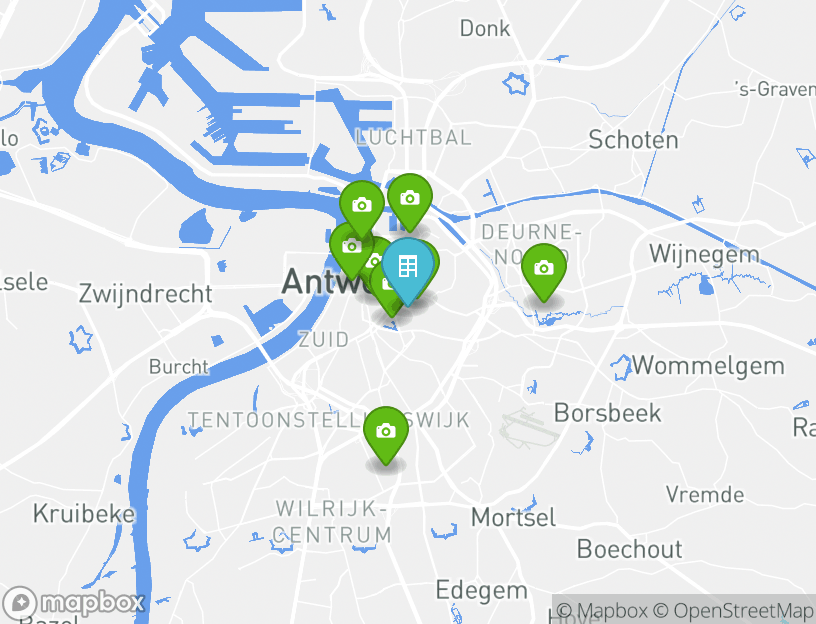Click the Wijnegem town label
This screenshot has height=624, width=816.
704,254
